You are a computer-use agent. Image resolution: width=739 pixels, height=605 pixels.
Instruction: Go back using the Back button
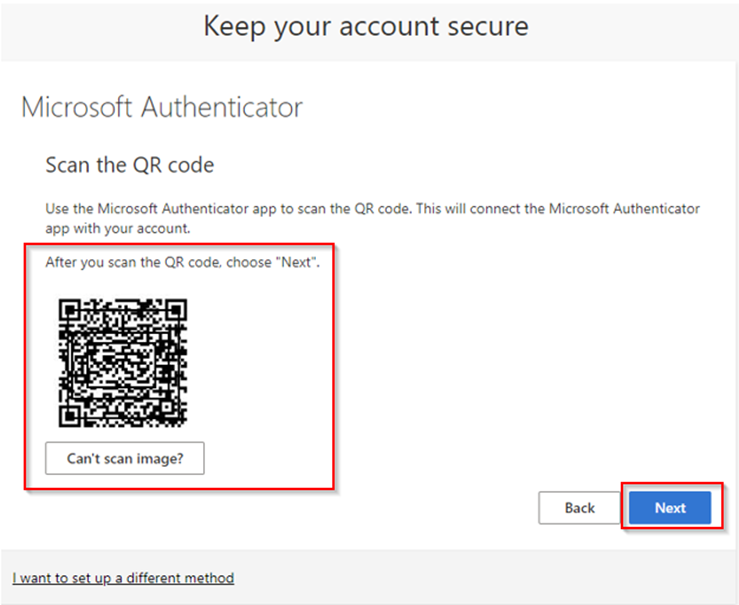(579, 508)
